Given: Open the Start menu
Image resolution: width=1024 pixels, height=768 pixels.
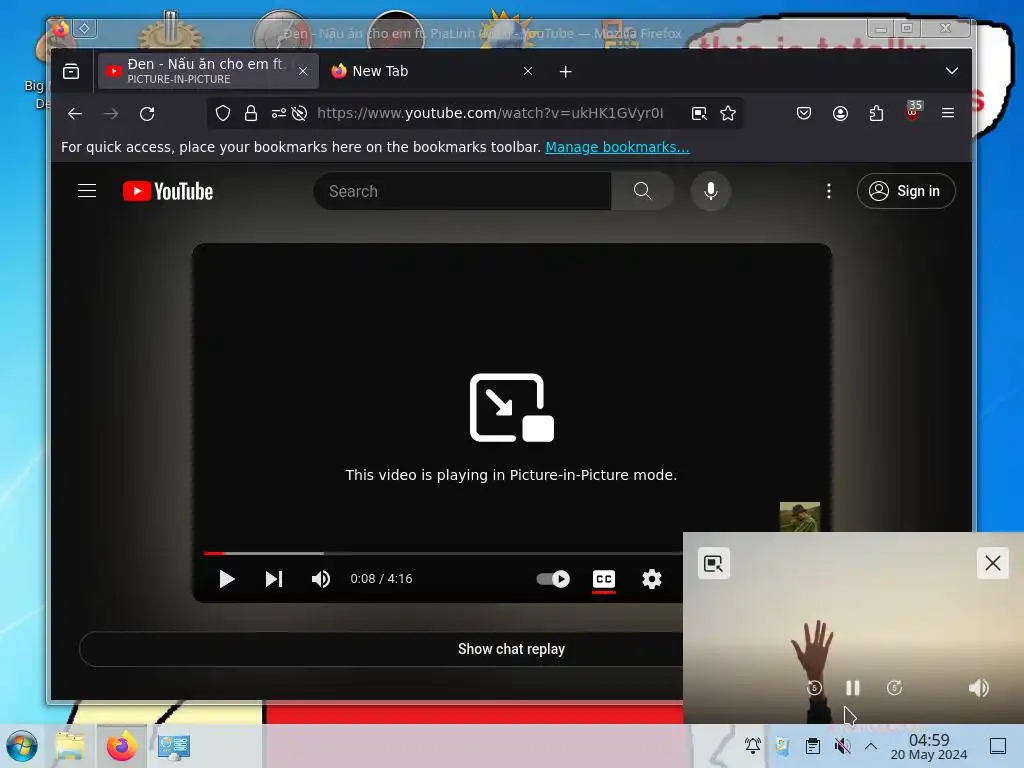Looking at the screenshot, I should point(22,746).
